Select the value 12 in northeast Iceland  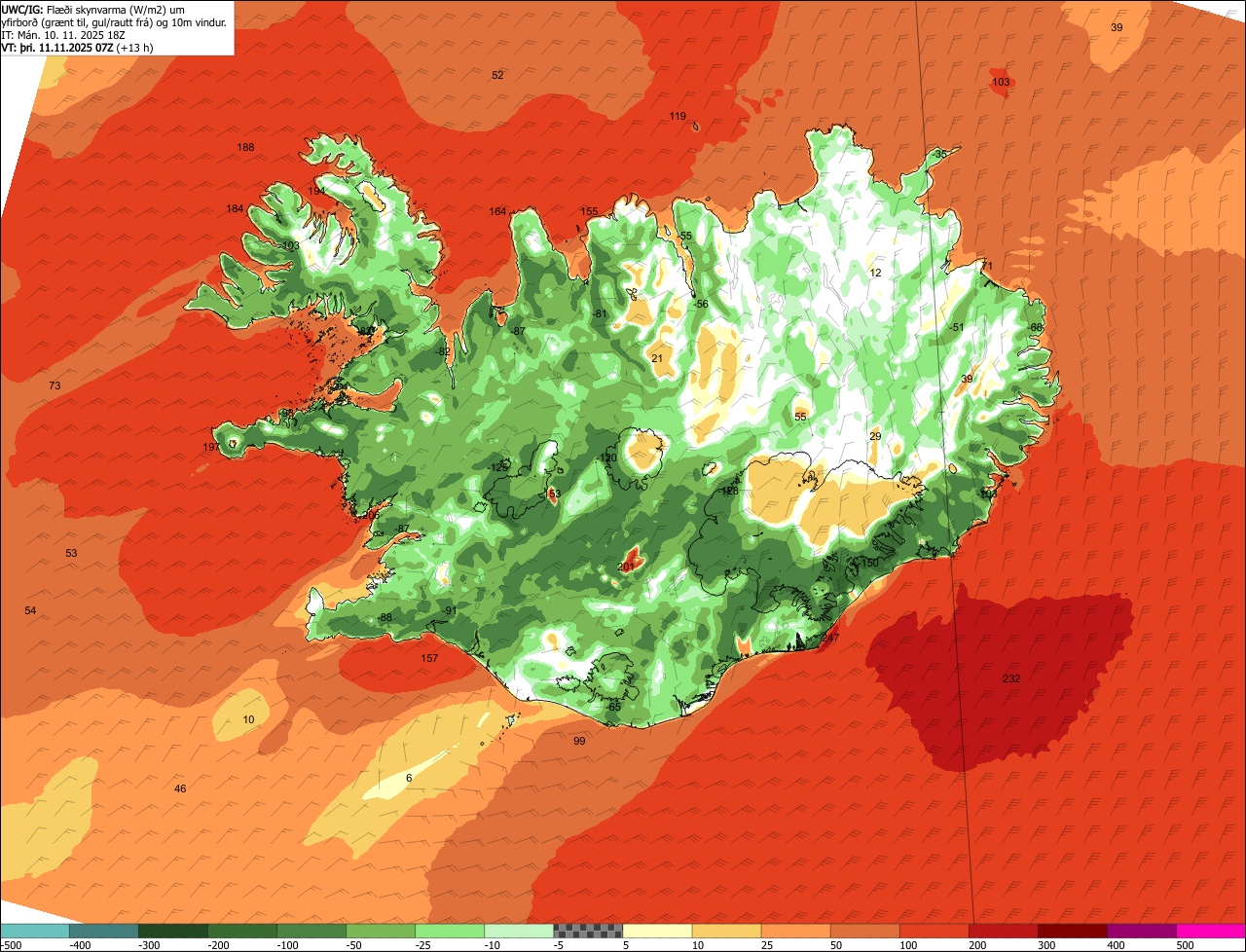coord(875,273)
